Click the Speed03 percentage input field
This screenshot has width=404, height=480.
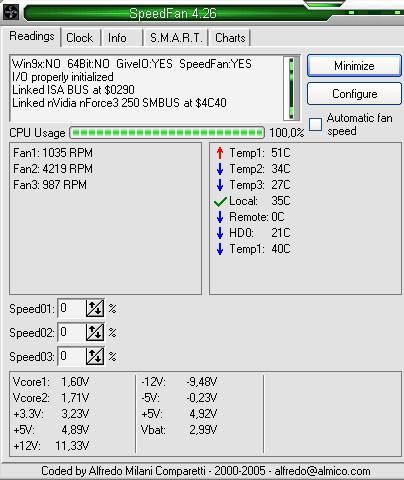72,356
